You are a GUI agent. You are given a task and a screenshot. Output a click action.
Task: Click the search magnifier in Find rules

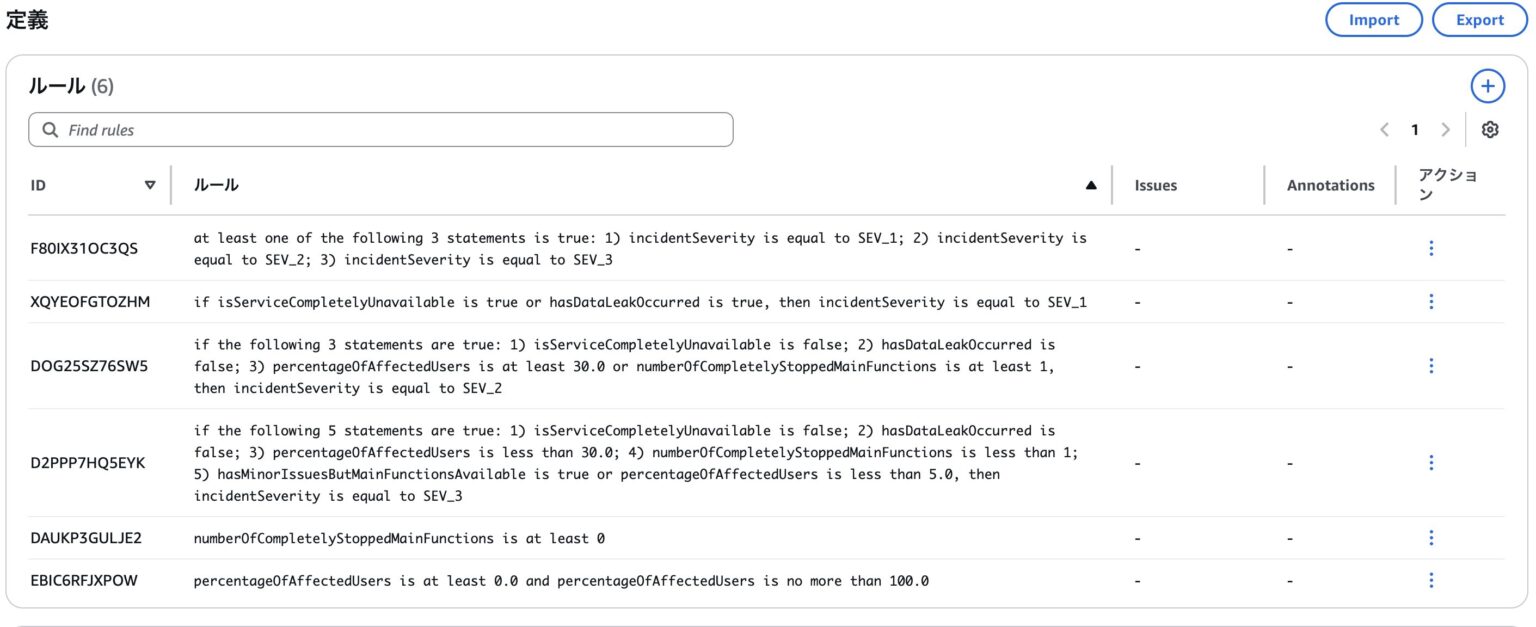[51, 129]
